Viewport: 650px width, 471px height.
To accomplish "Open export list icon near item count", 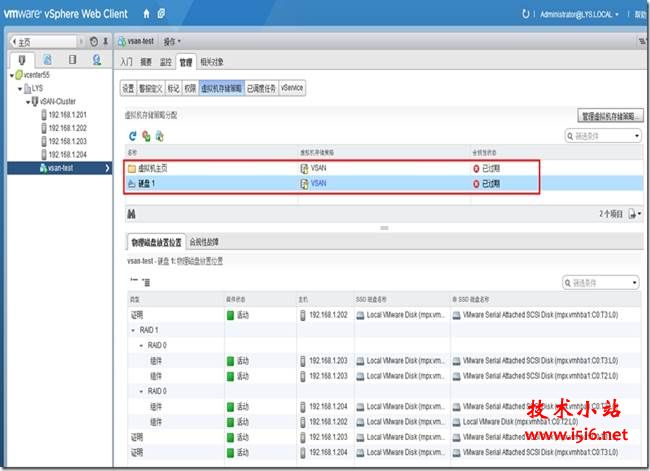I will tap(634, 214).
